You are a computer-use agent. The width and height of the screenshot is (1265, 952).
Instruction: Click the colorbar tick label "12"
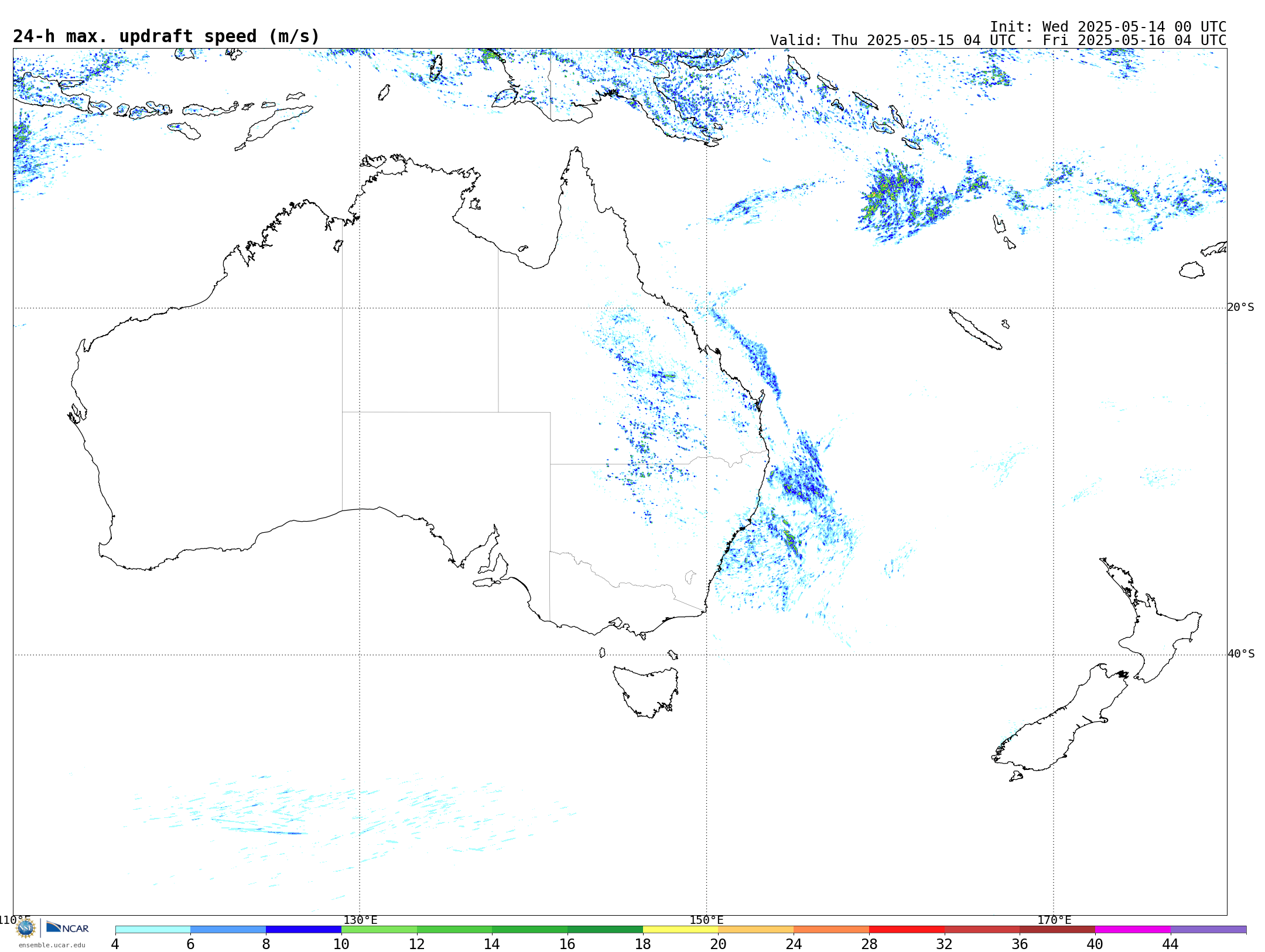point(417,944)
